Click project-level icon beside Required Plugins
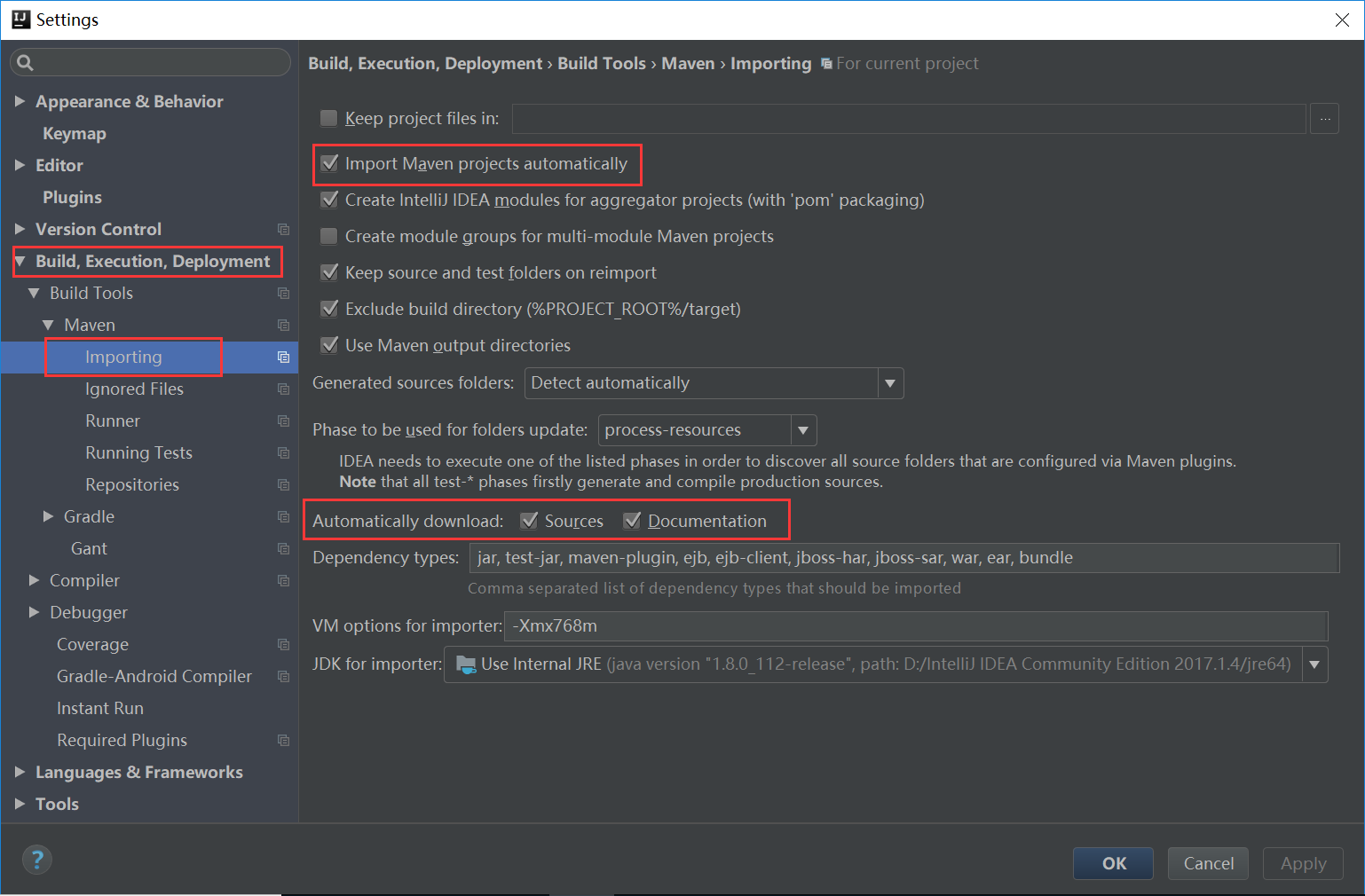 283,740
